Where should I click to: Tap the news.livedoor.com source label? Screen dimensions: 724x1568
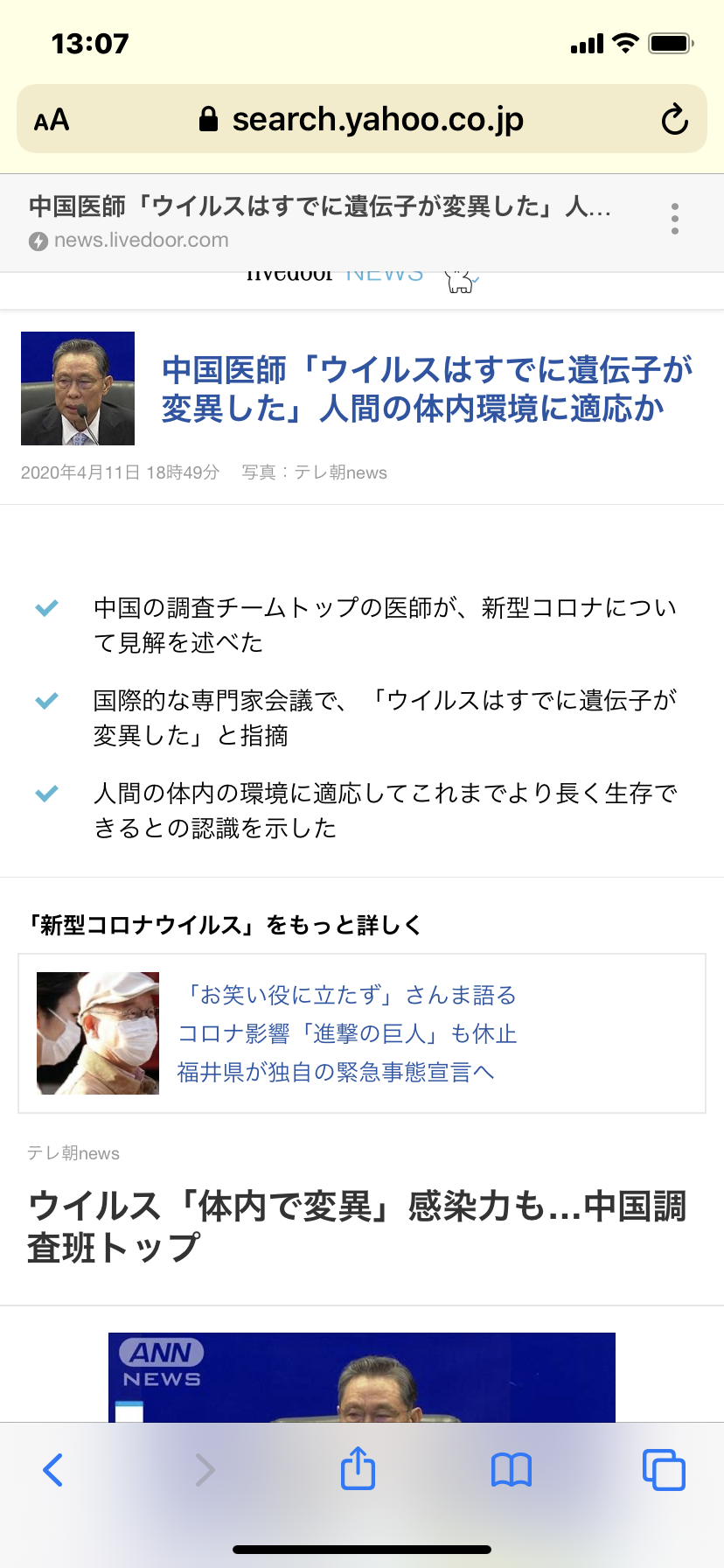click(x=141, y=240)
